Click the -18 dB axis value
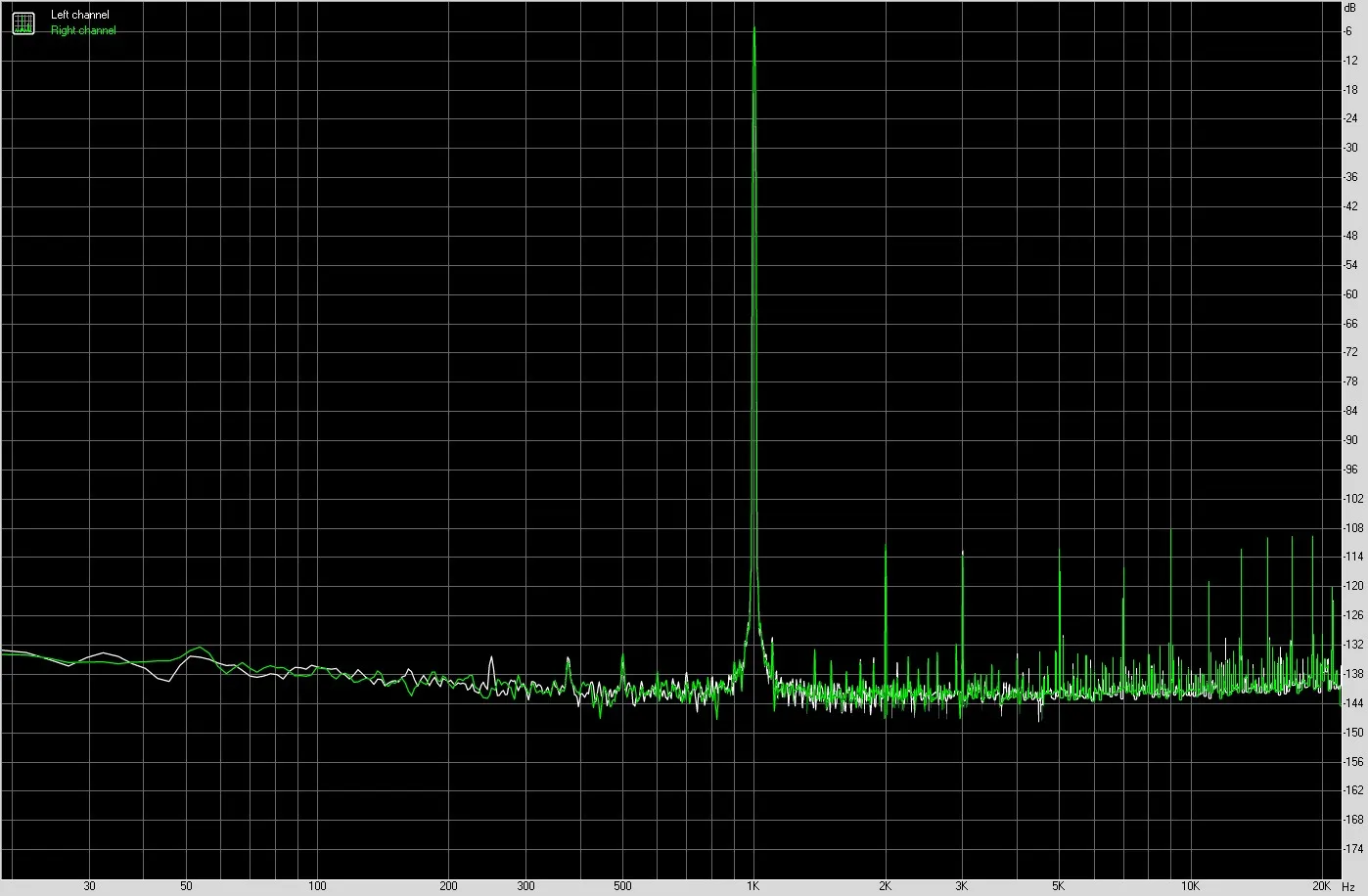The width and height of the screenshot is (1368, 896). pos(1350,90)
